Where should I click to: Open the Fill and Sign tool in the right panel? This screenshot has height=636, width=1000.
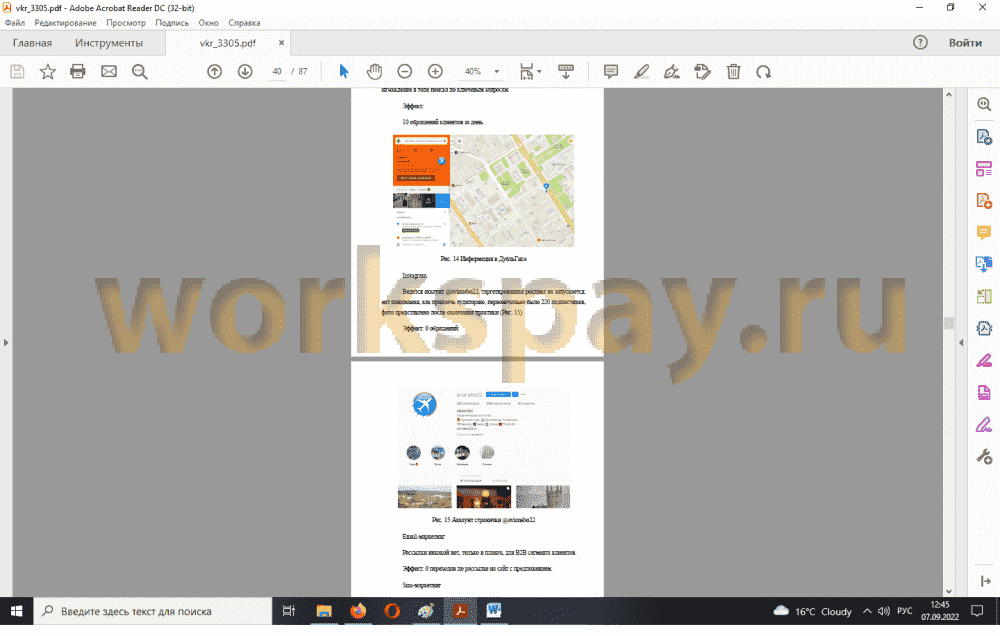click(x=984, y=424)
